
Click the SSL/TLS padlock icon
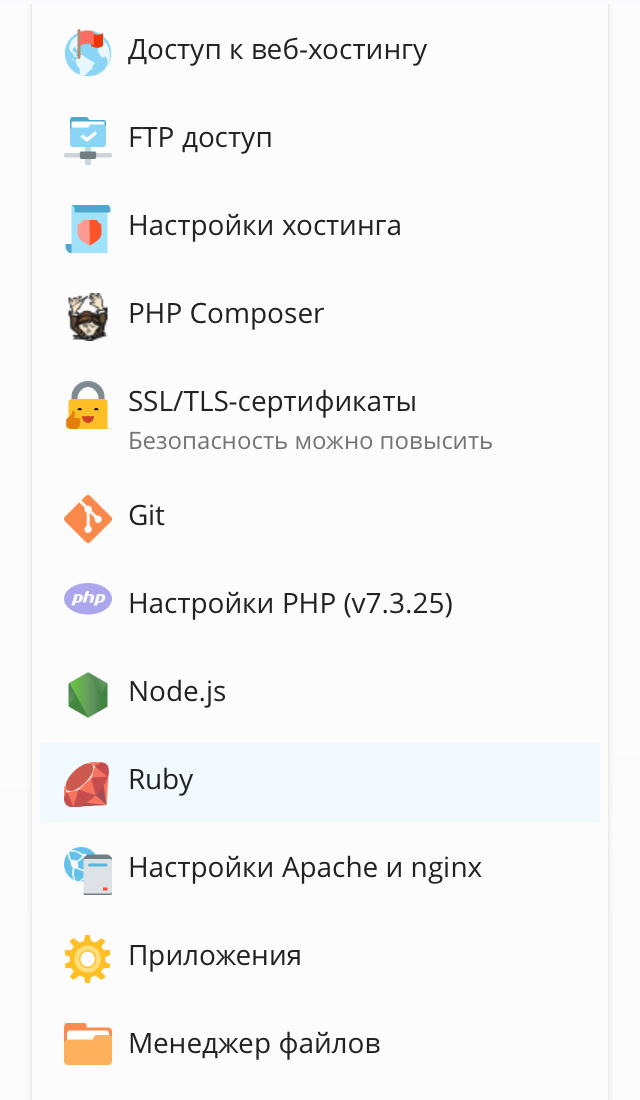(x=88, y=404)
